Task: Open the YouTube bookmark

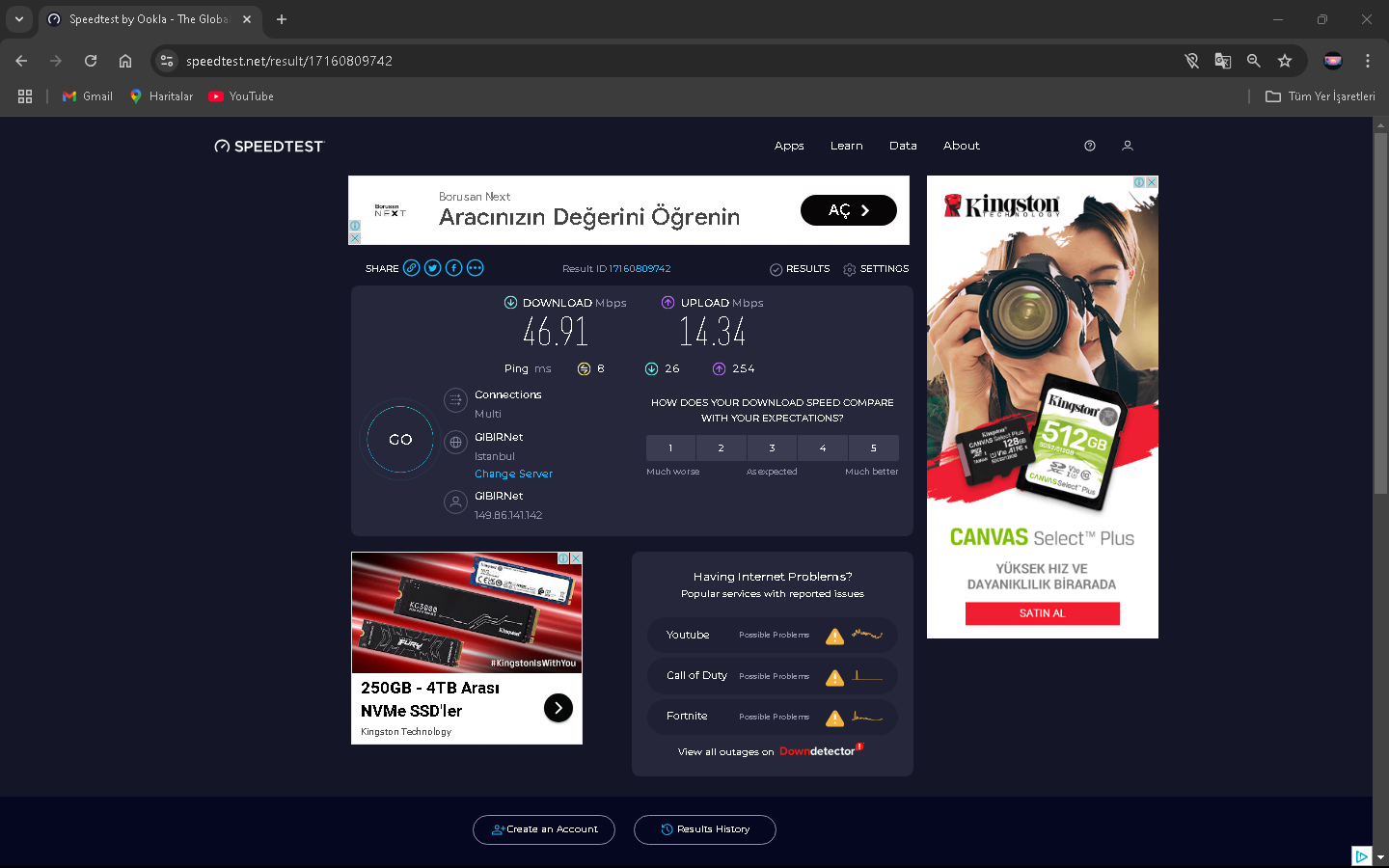Action: click(x=241, y=96)
